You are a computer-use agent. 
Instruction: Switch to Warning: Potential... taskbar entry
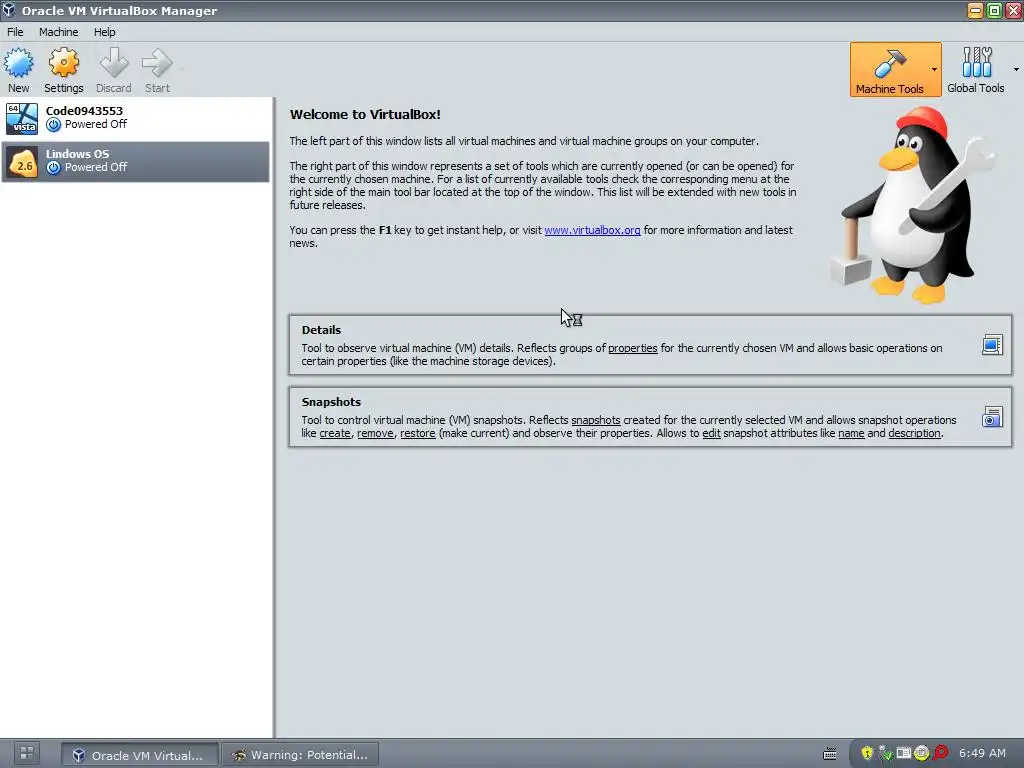[300, 755]
